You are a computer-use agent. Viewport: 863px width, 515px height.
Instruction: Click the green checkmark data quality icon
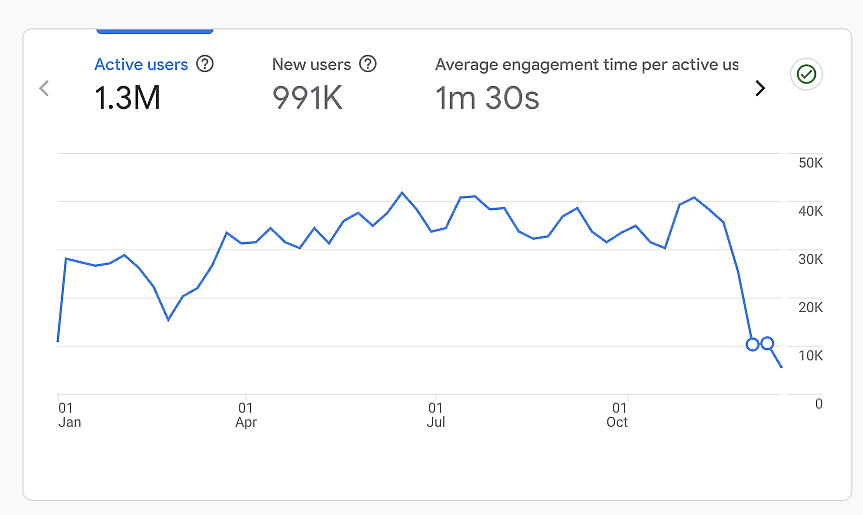tap(806, 75)
